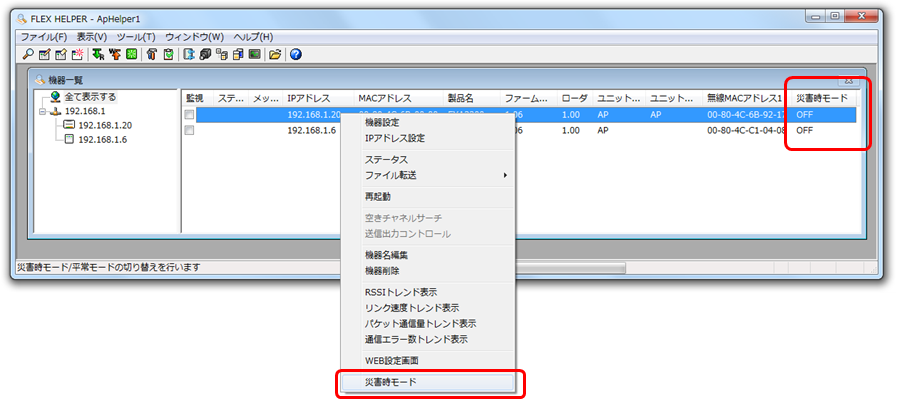
Task: Open help via blue question mark icon
Action: [x=296, y=55]
